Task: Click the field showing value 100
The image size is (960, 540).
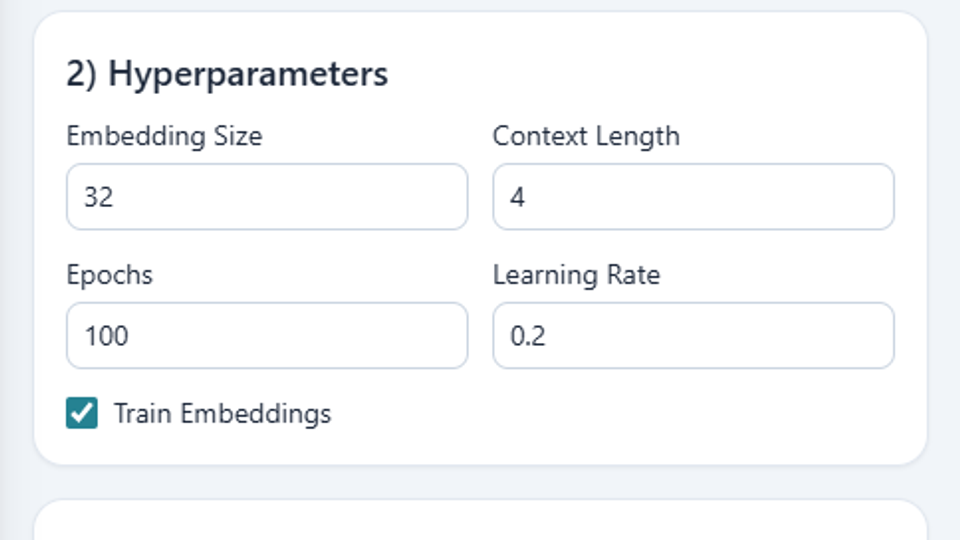Action: 267,336
